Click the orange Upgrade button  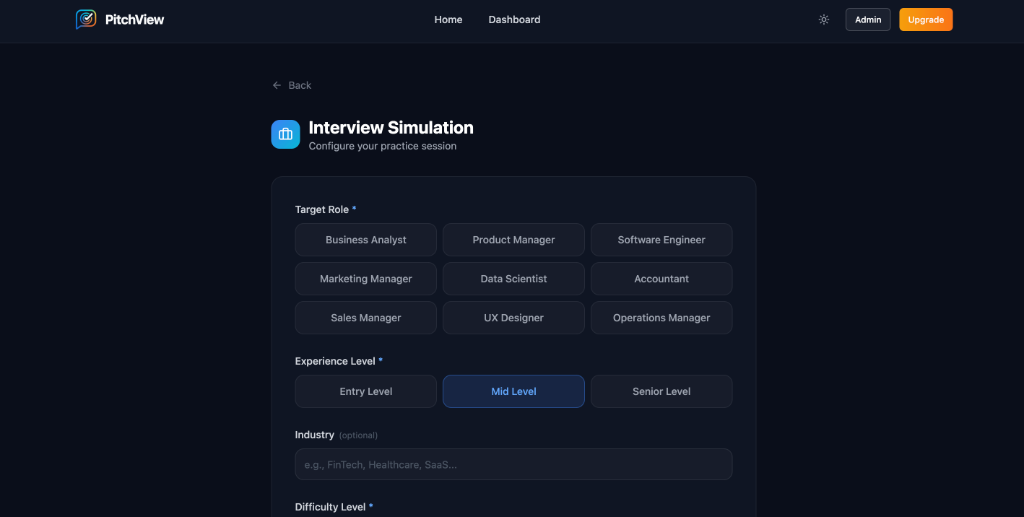925,20
